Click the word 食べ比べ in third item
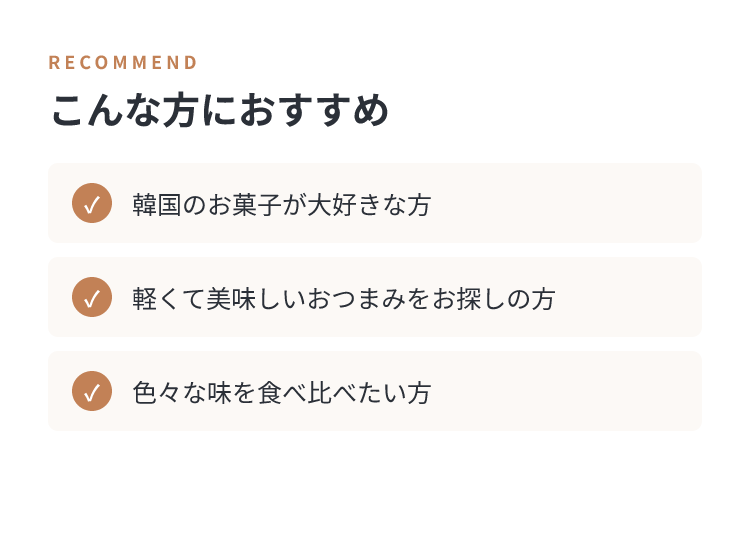Screen dimensions: 750x560 point(306,393)
